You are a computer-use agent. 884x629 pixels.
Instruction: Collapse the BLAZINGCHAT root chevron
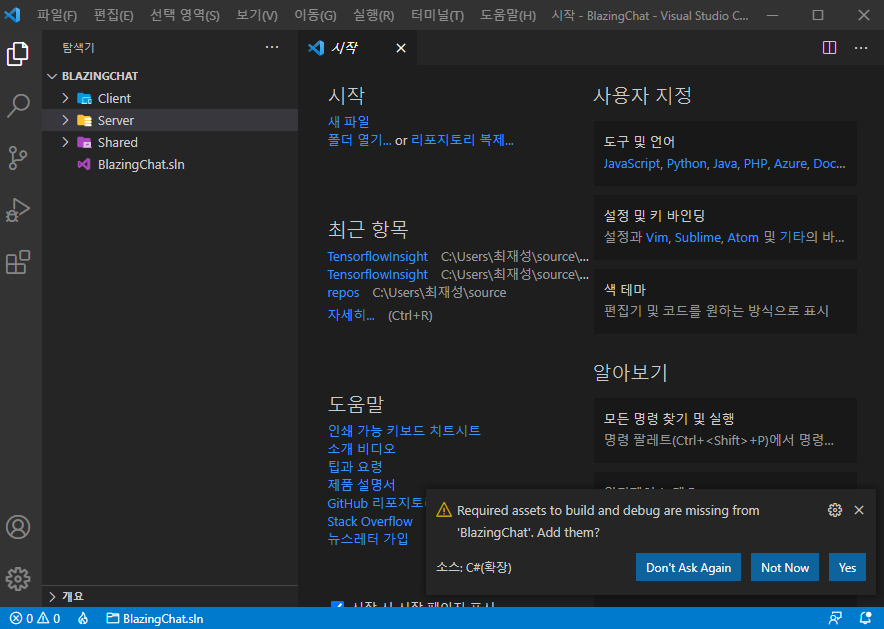coord(52,76)
